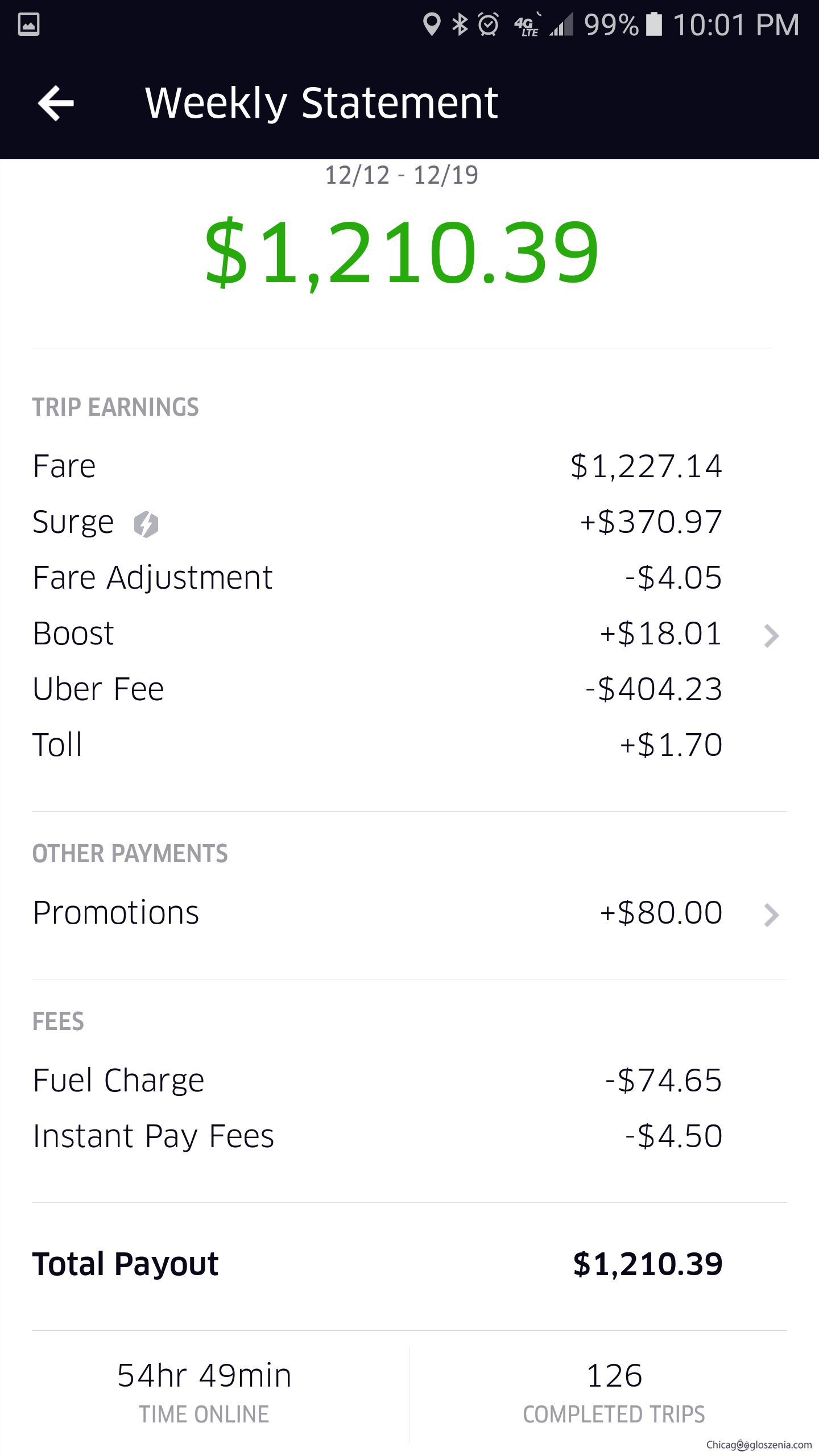Expand Boost details with chevron arrow
The image size is (819, 1456).
click(x=771, y=635)
